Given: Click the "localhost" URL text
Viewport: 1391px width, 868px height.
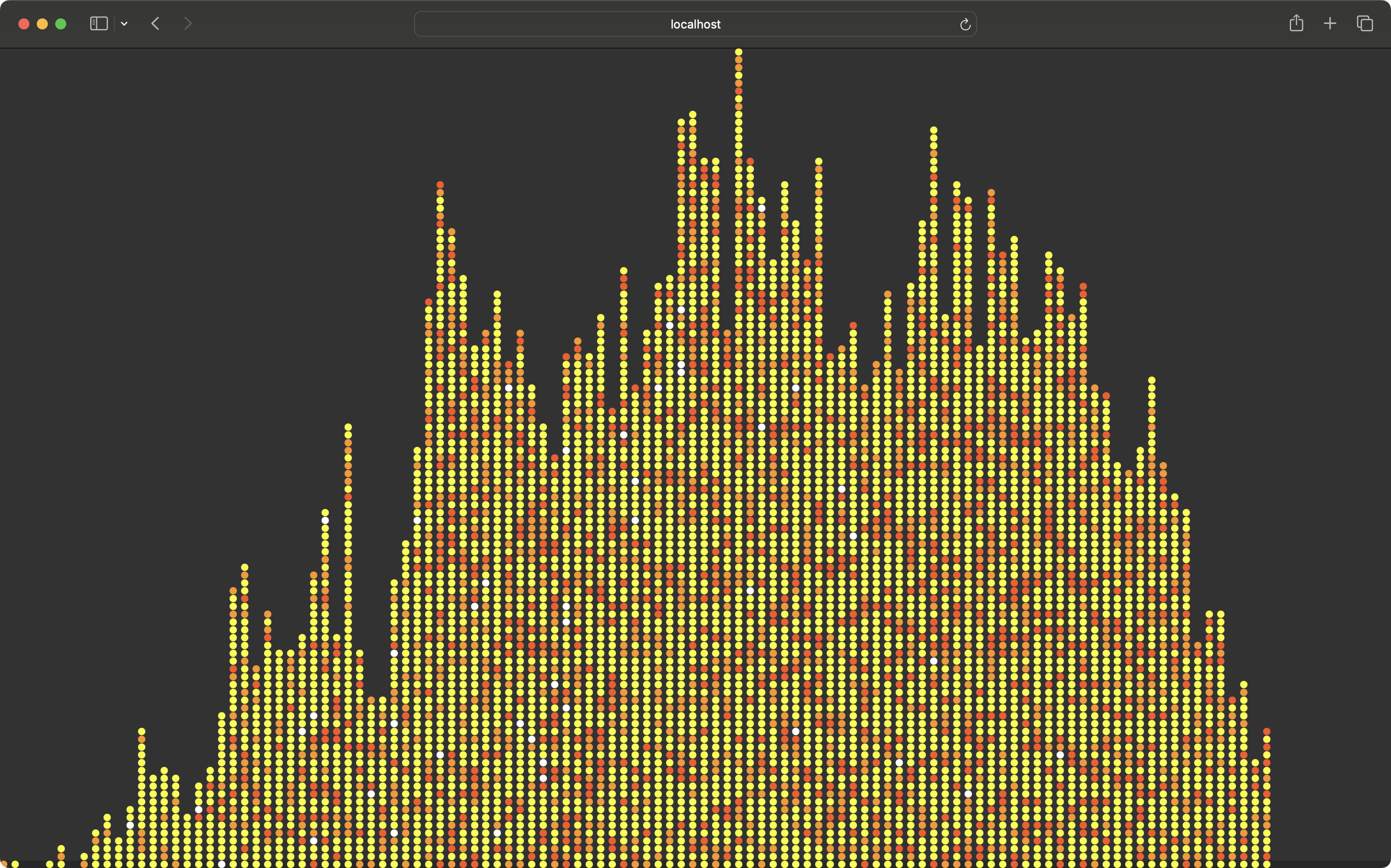Looking at the screenshot, I should [x=695, y=24].
